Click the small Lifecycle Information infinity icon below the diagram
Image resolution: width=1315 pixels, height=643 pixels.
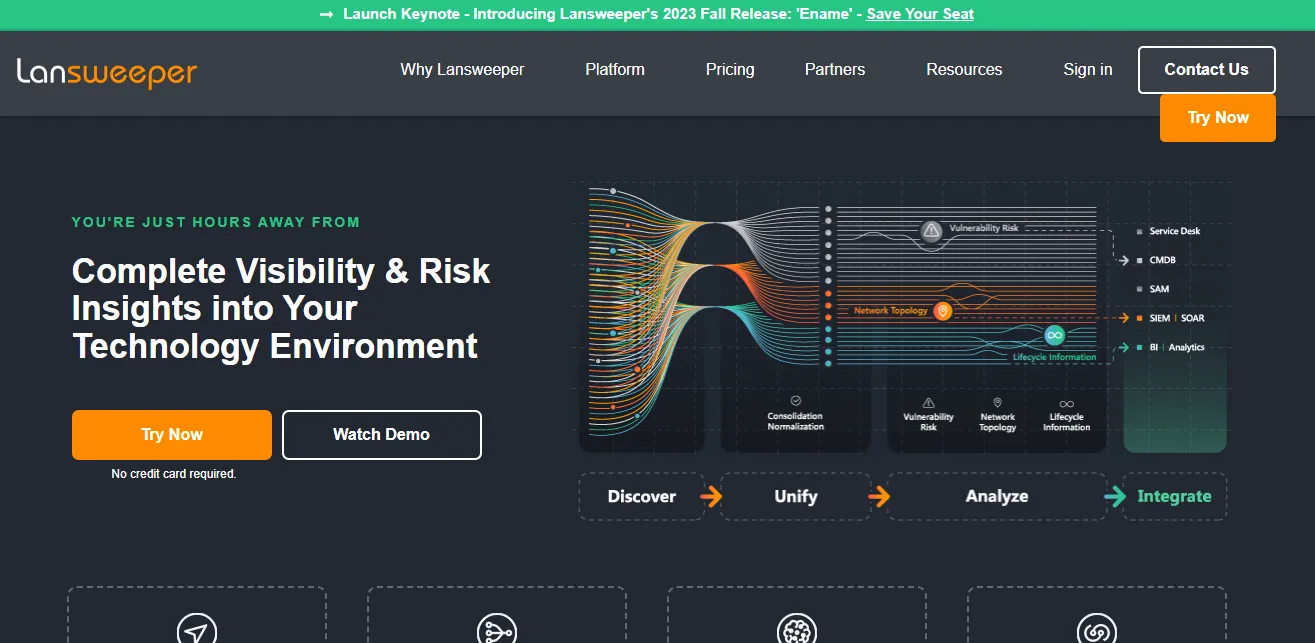click(1067, 404)
